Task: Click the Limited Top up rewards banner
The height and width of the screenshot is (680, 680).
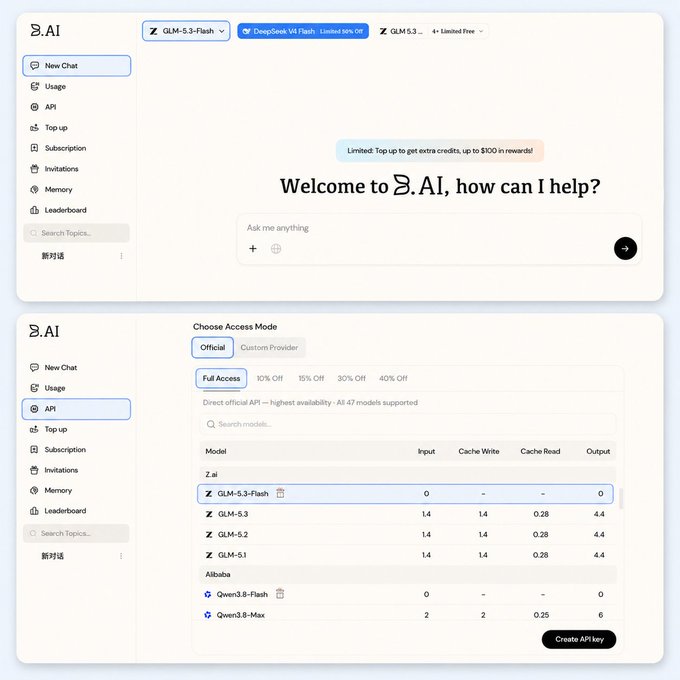Action: tap(440, 150)
